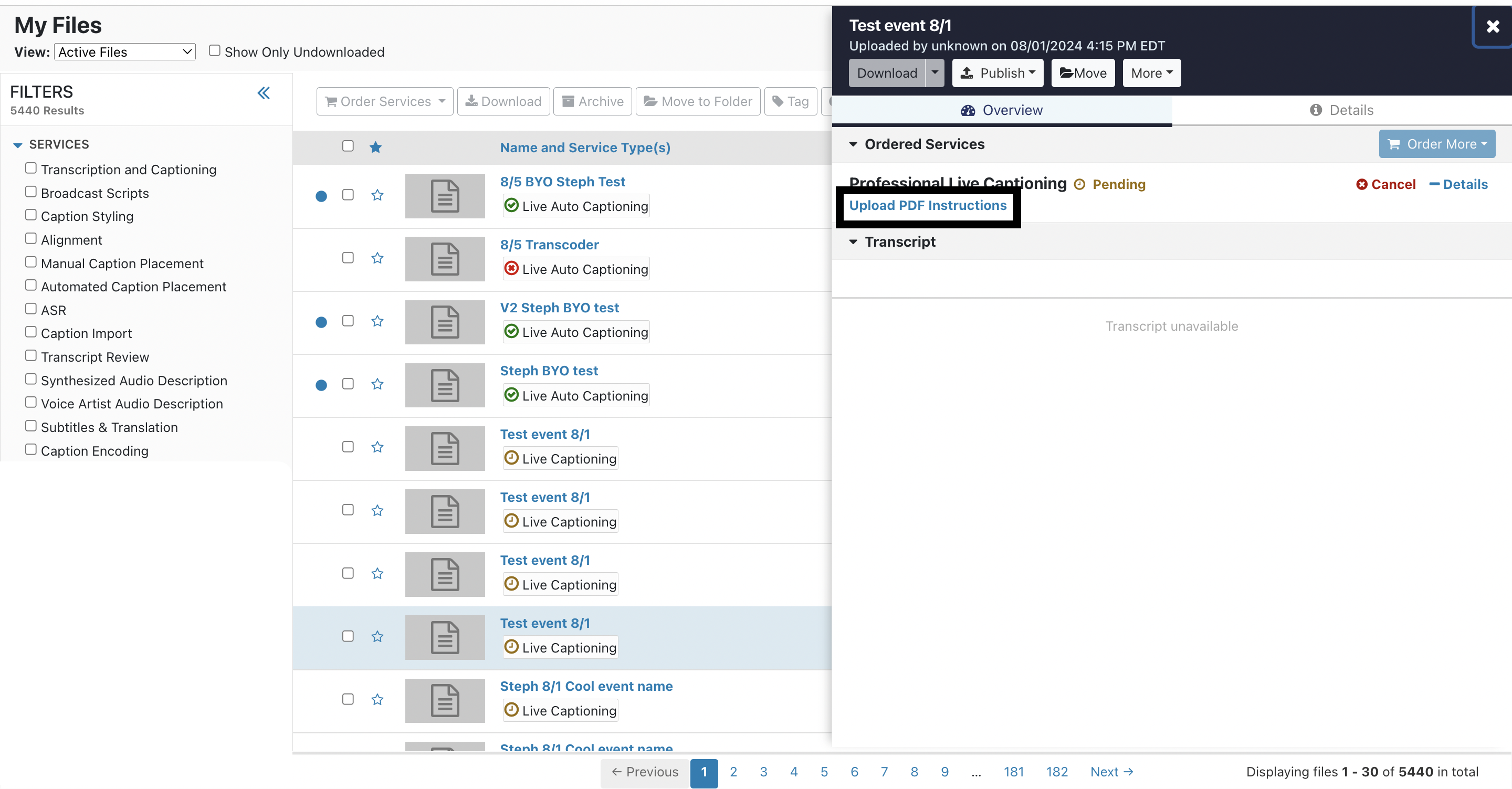This screenshot has width=1512, height=789.
Task: Click Upload PDF Instructions
Action: tap(927, 205)
